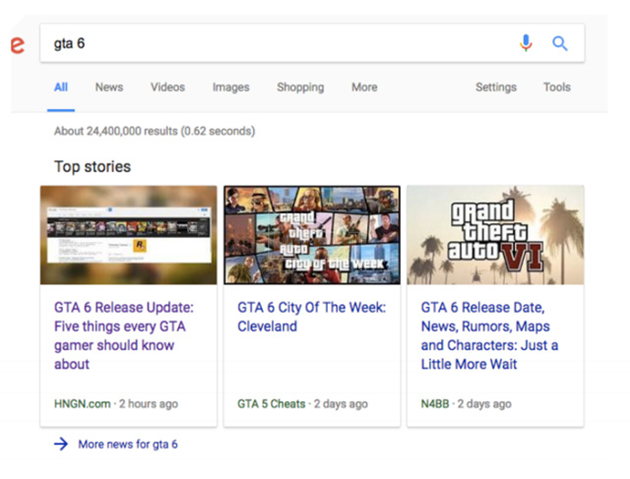Click the partial Google logo letter
The height and width of the screenshot is (479, 630).
[x=18, y=45]
